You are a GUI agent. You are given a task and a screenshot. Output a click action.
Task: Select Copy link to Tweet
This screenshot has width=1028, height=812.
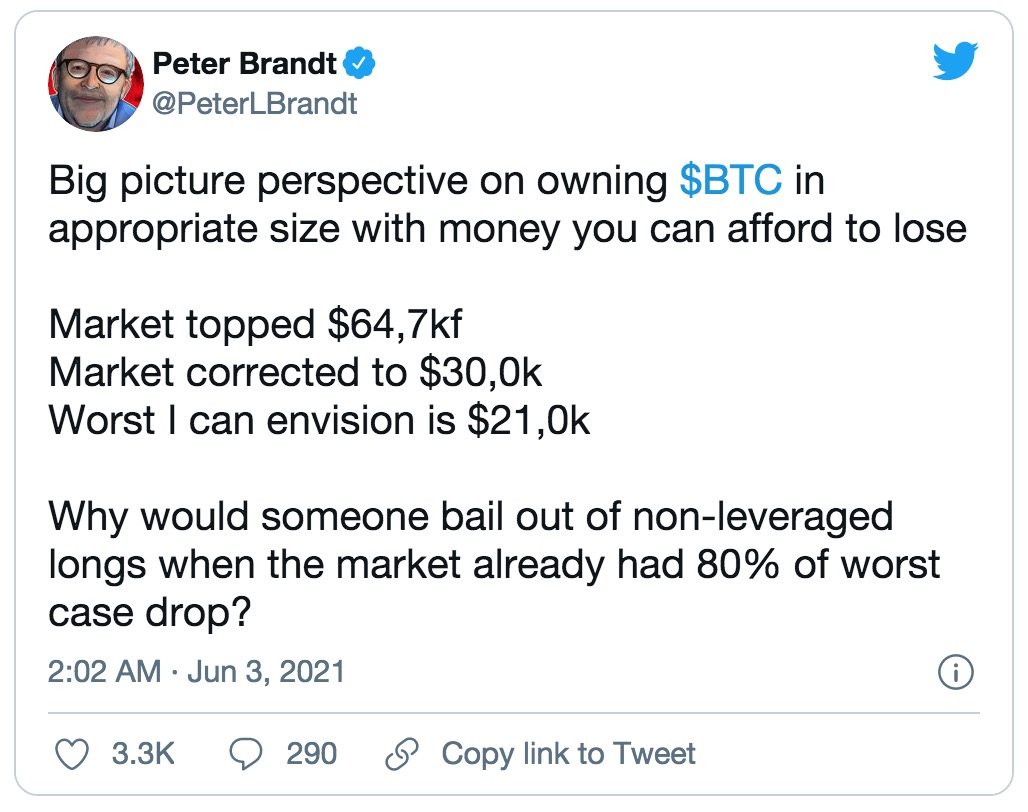pyautogui.click(x=568, y=754)
